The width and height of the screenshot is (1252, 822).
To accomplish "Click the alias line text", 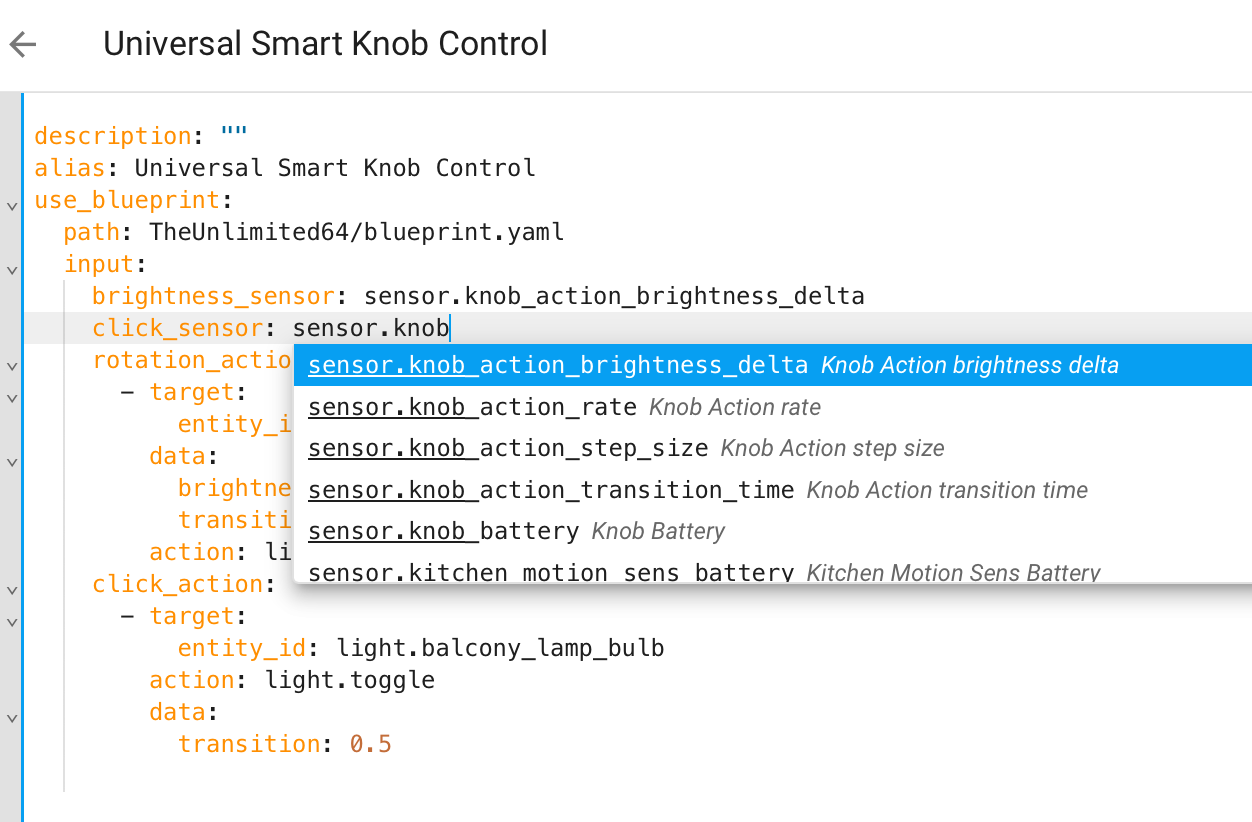I will (335, 168).
